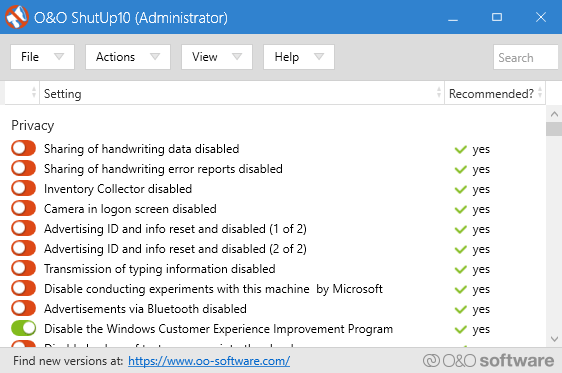562x373 pixels.
Task: Toggle Sharing of handwriting error reports switch
Action: pyautogui.click(x=24, y=168)
